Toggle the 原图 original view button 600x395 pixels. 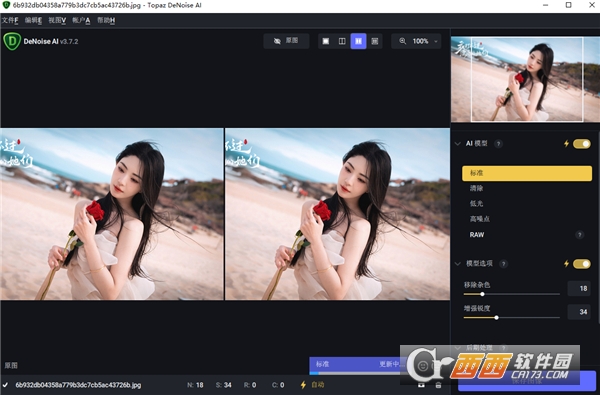(x=286, y=41)
